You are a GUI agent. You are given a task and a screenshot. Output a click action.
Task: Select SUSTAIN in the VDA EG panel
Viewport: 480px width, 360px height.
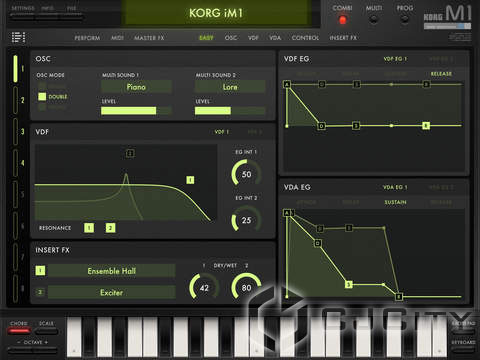tap(395, 202)
